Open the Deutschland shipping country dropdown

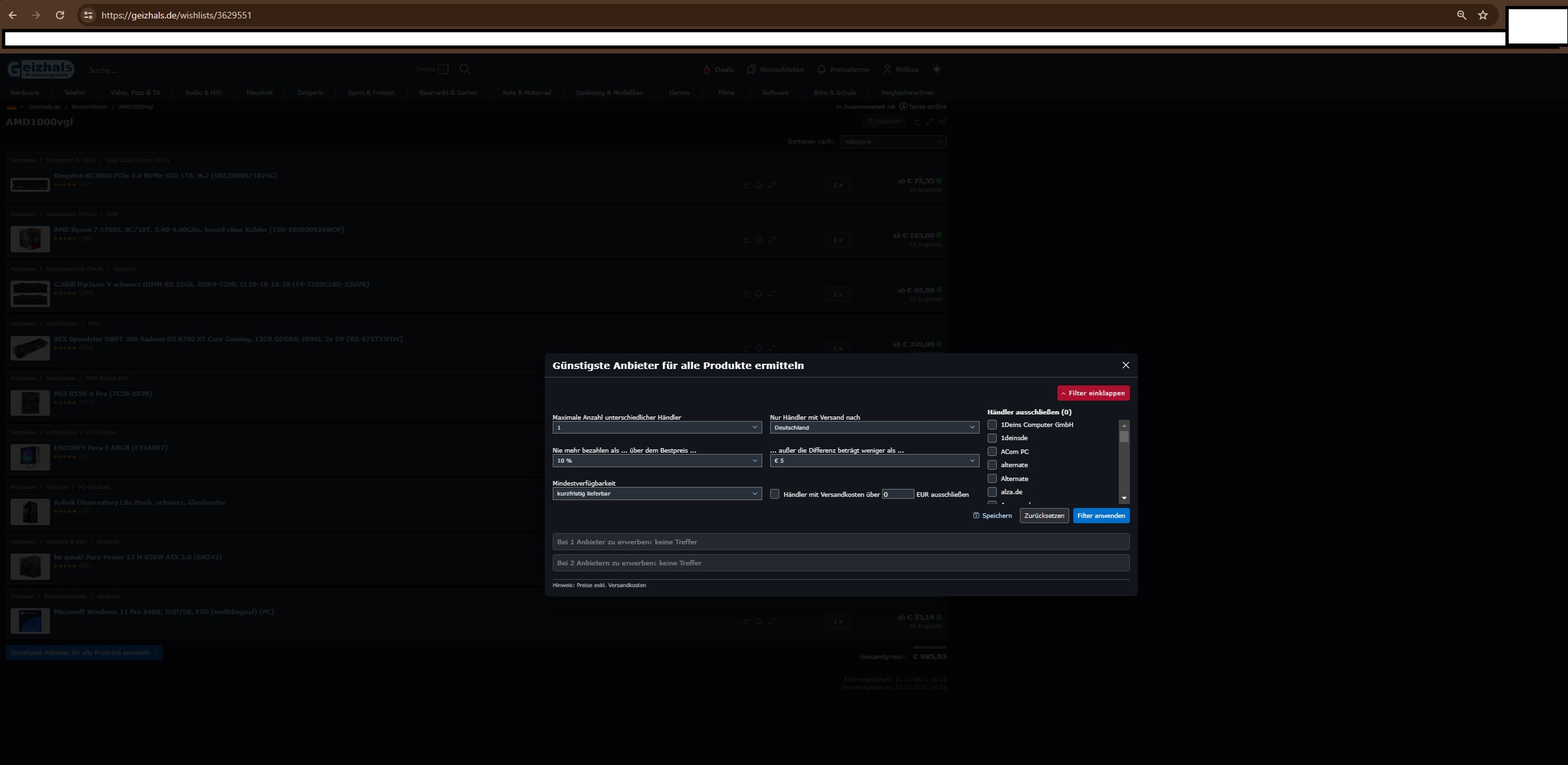pyautogui.click(x=874, y=428)
